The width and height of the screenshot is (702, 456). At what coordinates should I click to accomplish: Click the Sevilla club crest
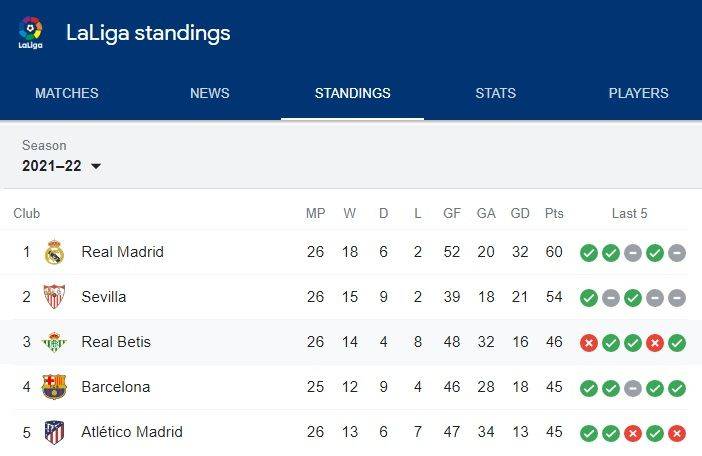pos(54,297)
